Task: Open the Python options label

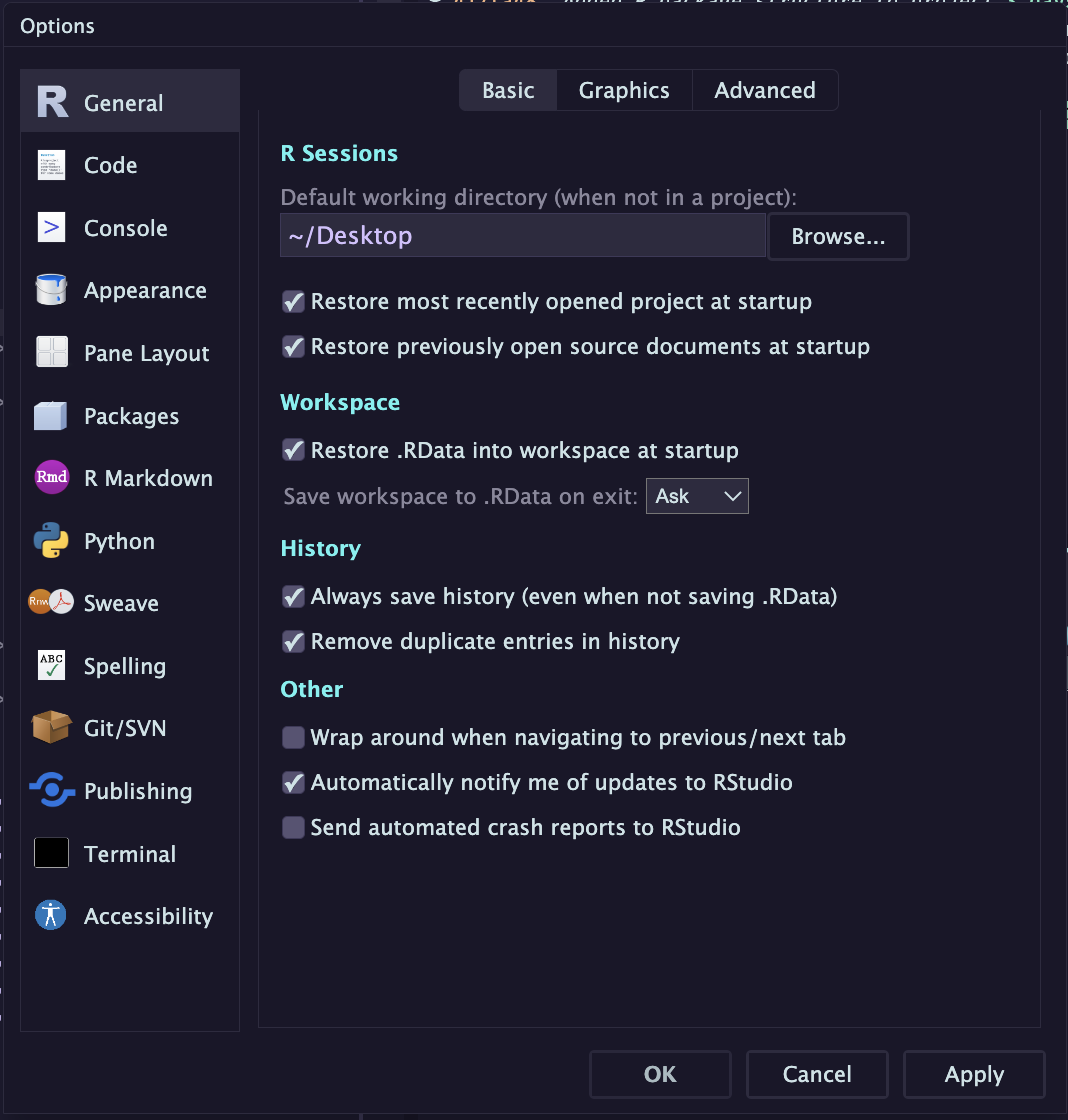Action: 119,541
